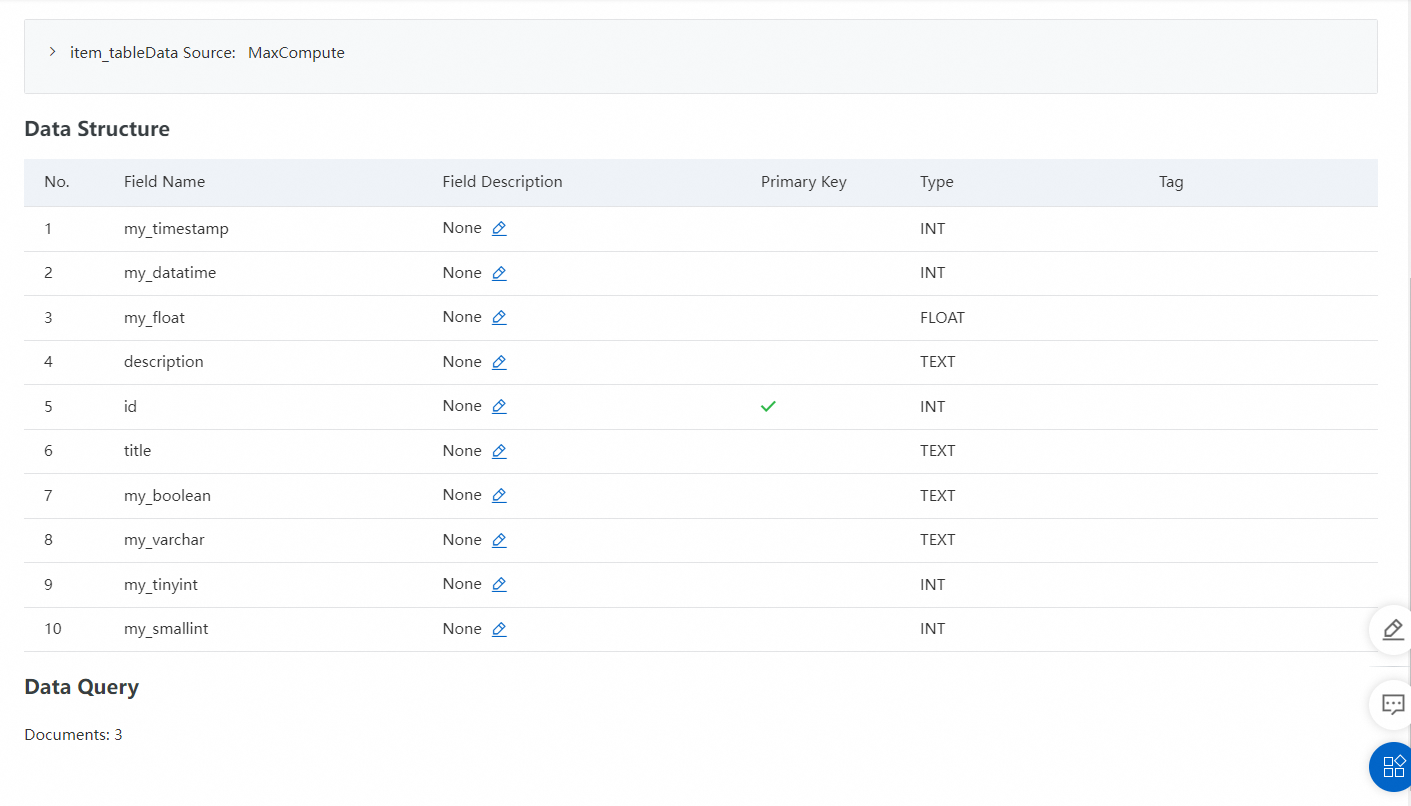Edit description of my_varchar field
The height and width of the screenshot is (806, 1411).
499,540
